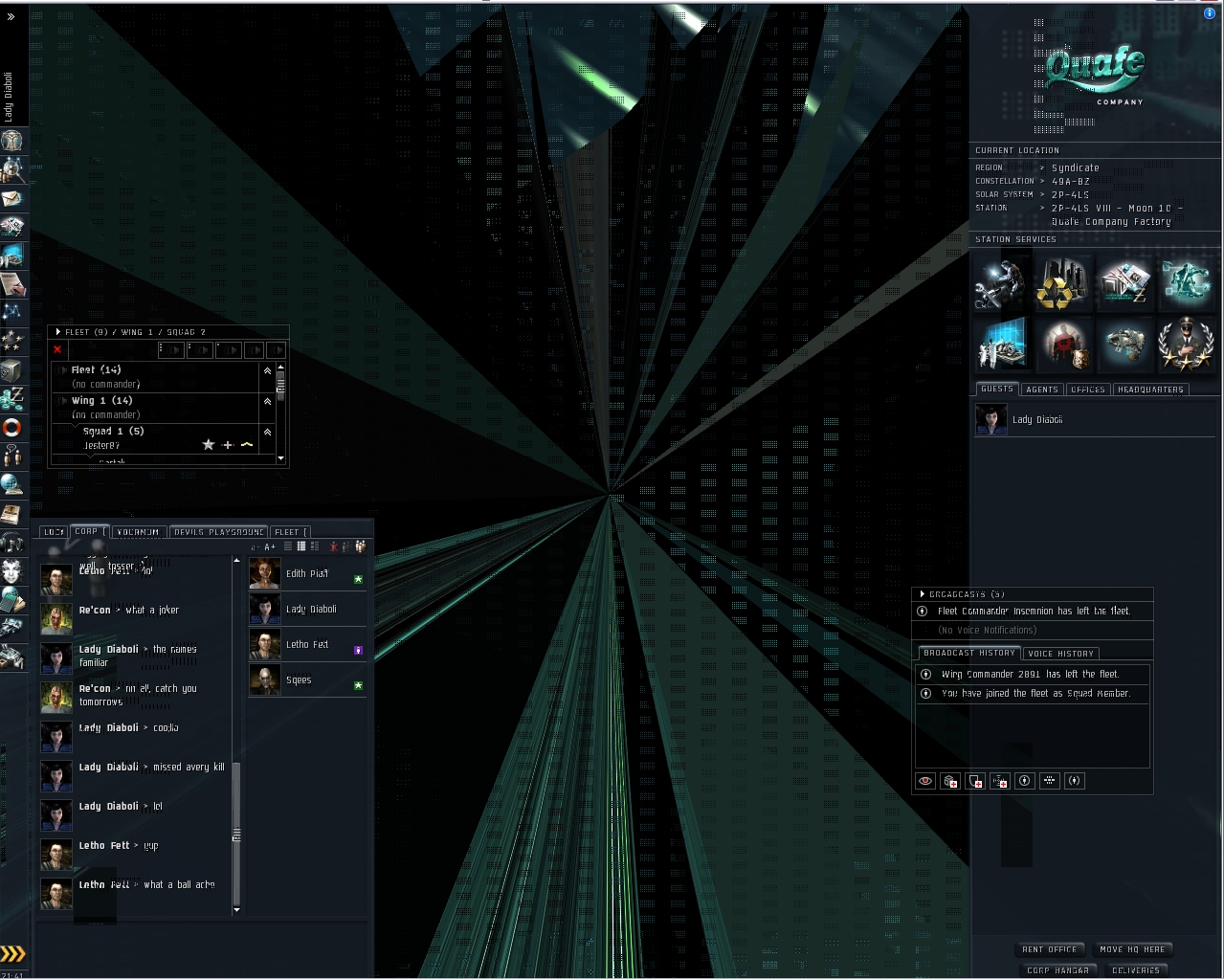The width and height of the screenshot is (1224, 980).
Task: Click the chat scroll-down arrow
Action: click(236, 910)
